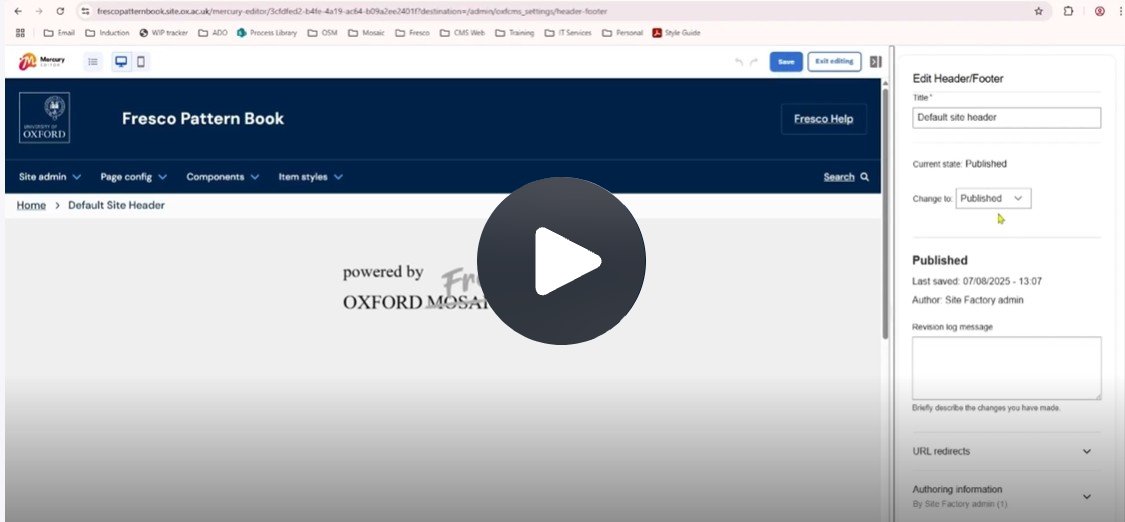Open the Training bookmark folder
1125x522 pixels.
514,33
